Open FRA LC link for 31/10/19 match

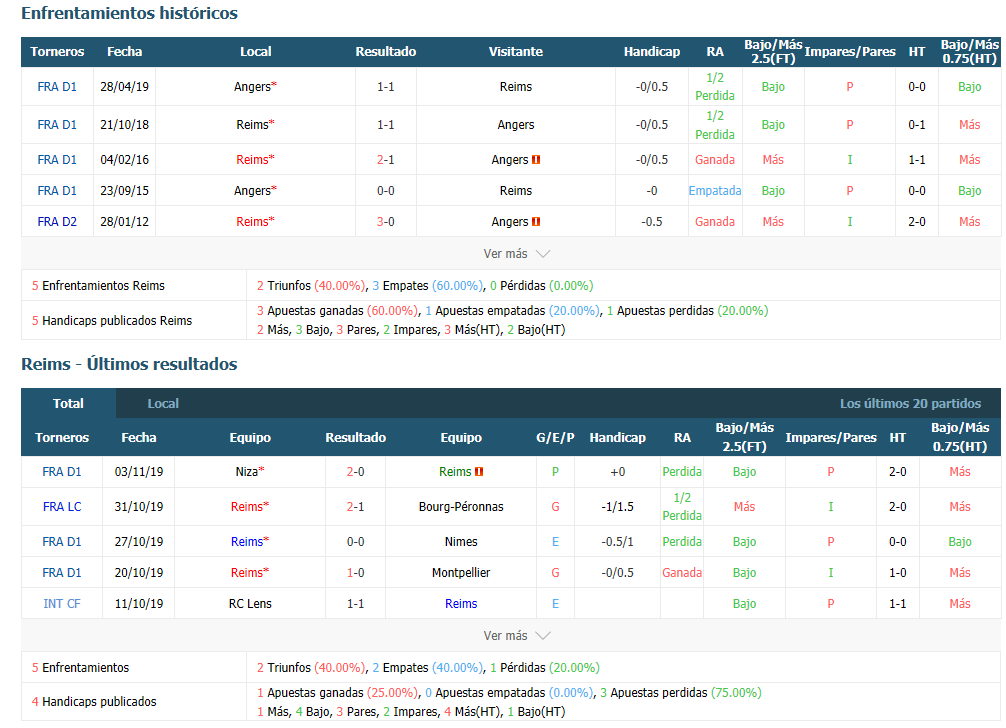click(62, 507)
